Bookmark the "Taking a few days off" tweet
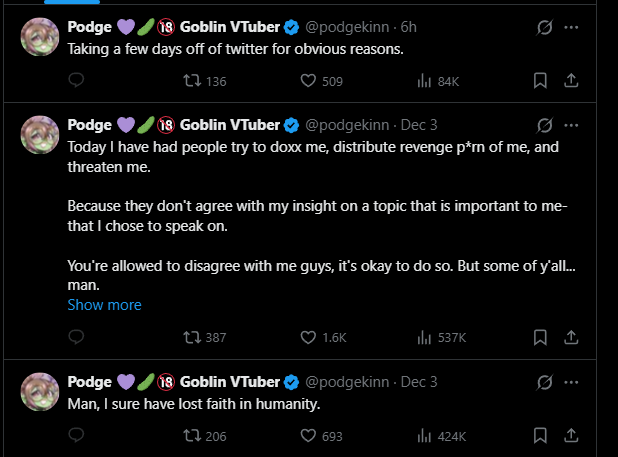The width and height of the screenshot is (618, 457). point(540,82)
